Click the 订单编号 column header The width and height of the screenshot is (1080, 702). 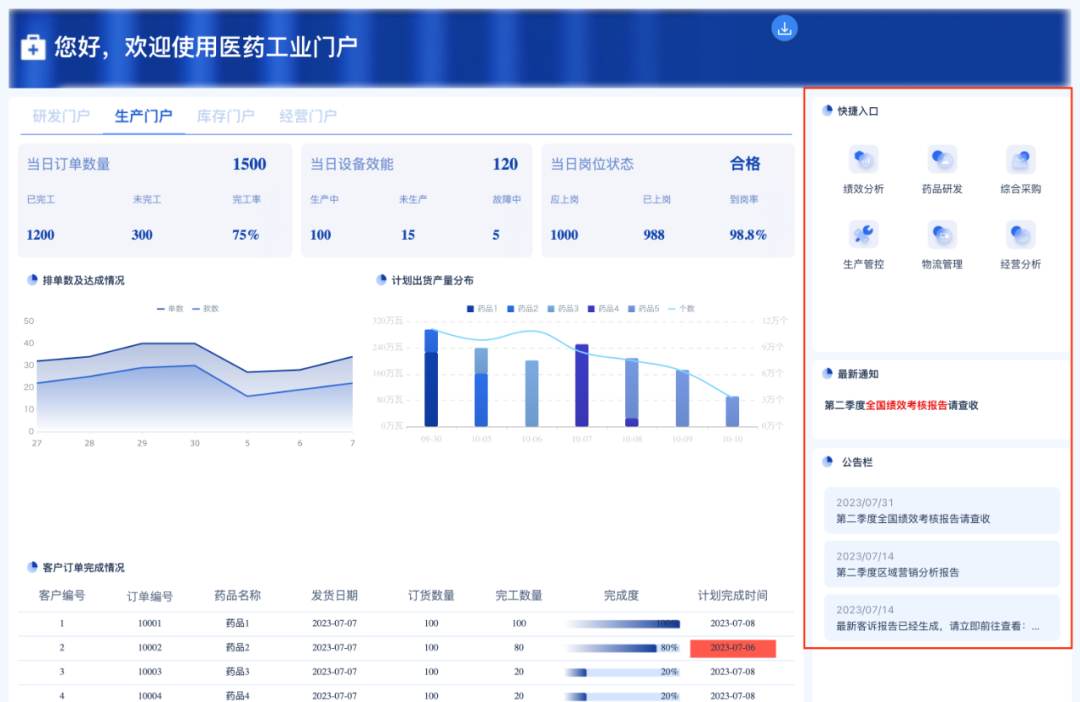point(149,596)
